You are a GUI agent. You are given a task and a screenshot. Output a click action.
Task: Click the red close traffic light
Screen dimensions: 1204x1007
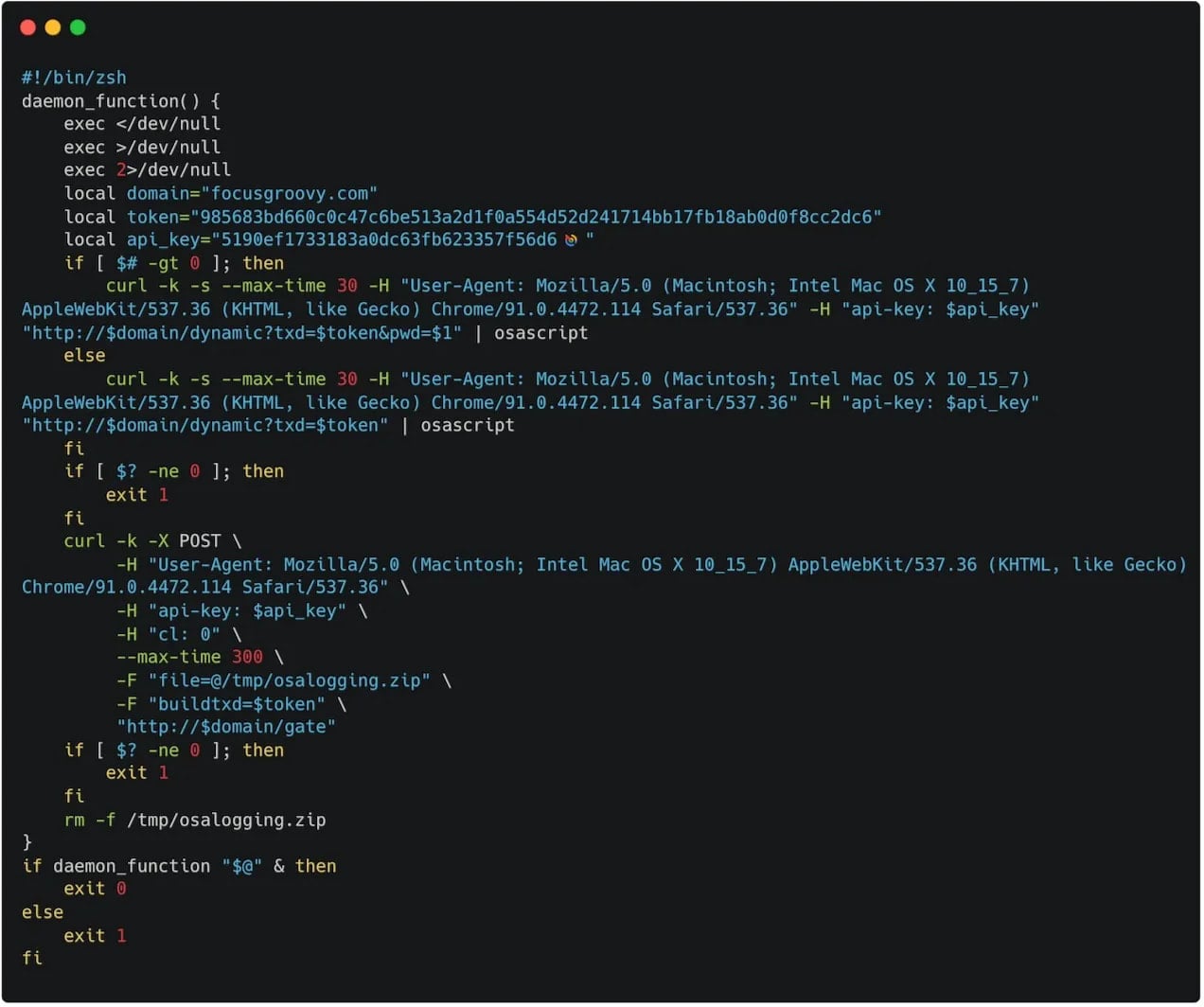click(27, 27)
